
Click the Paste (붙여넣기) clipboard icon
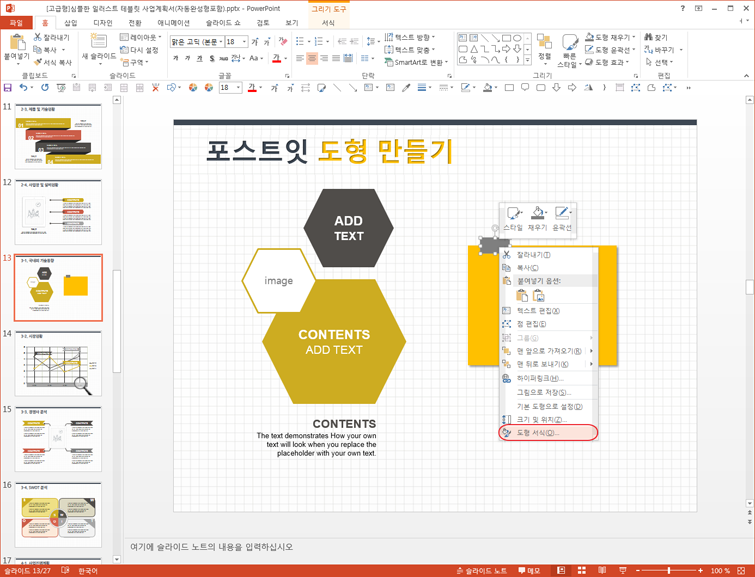click(17, 42)
